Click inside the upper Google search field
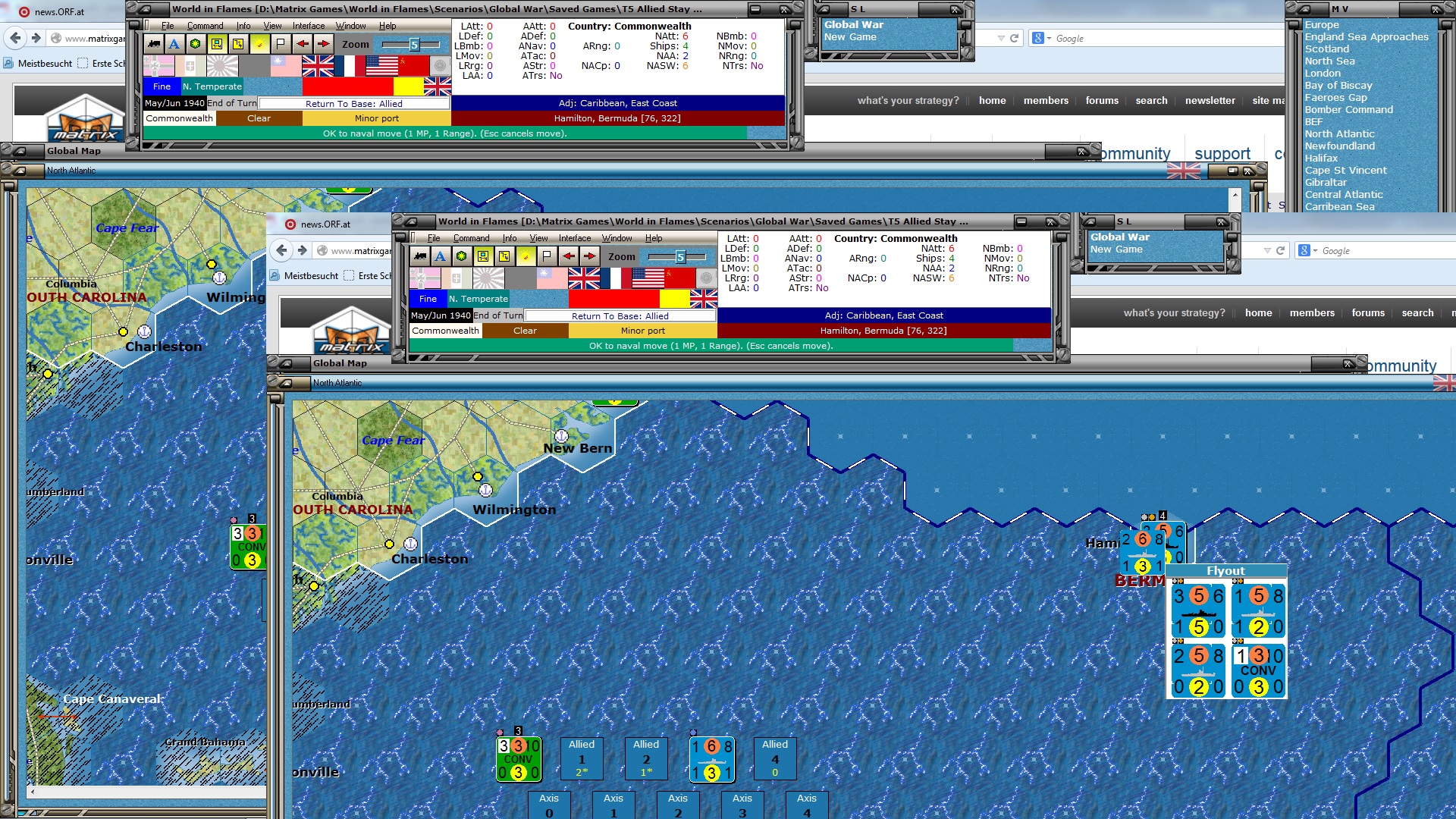 (1168, 38)
